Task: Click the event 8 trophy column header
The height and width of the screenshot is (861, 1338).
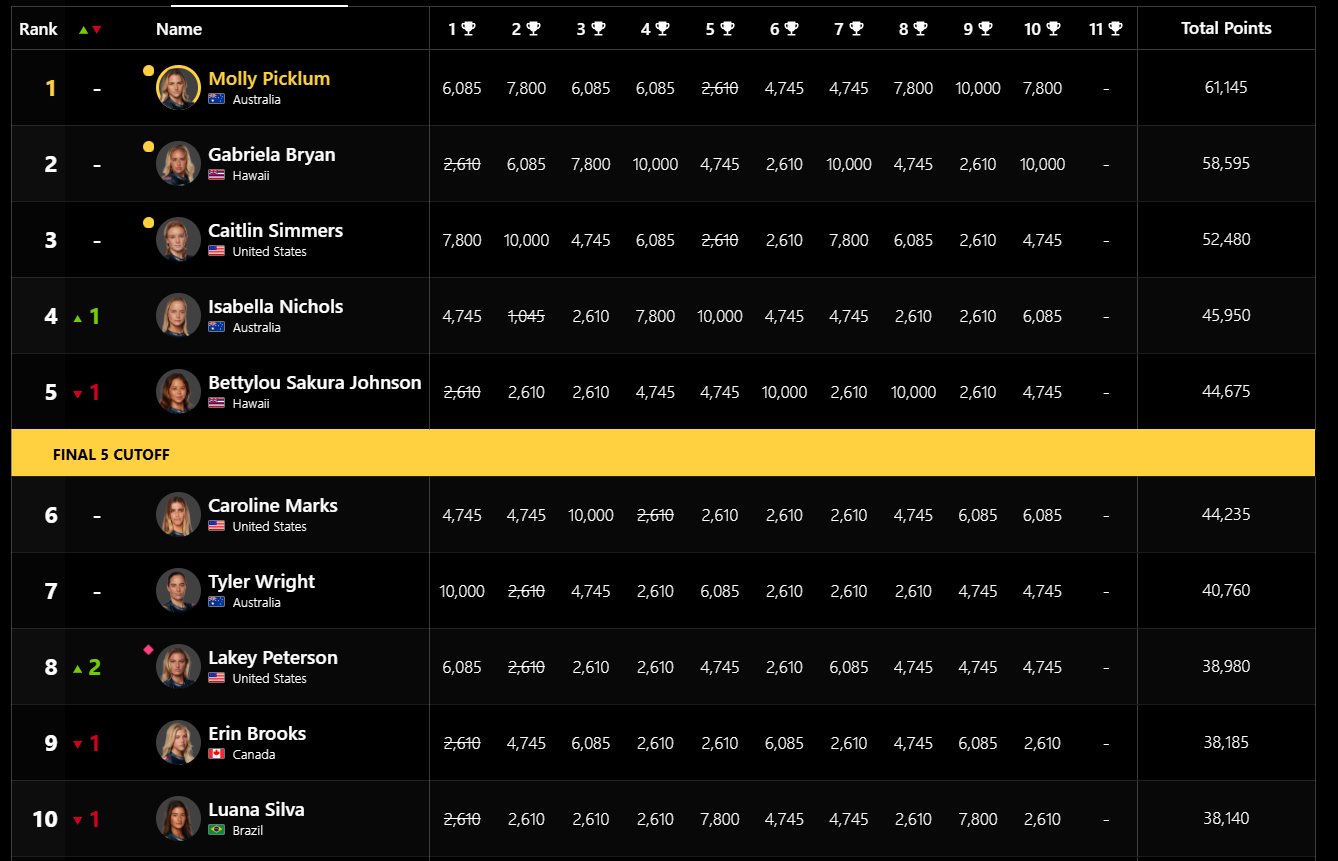Action: [912, 29]
